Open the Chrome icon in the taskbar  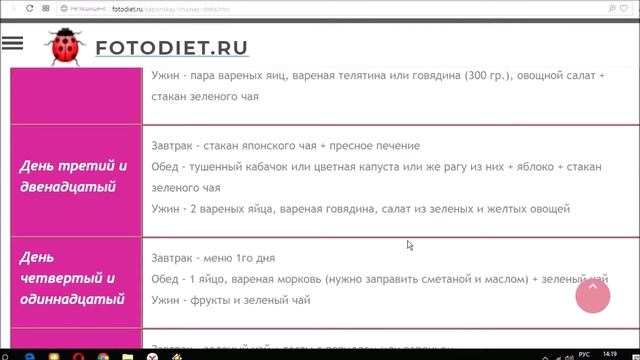tap(103, 356)
